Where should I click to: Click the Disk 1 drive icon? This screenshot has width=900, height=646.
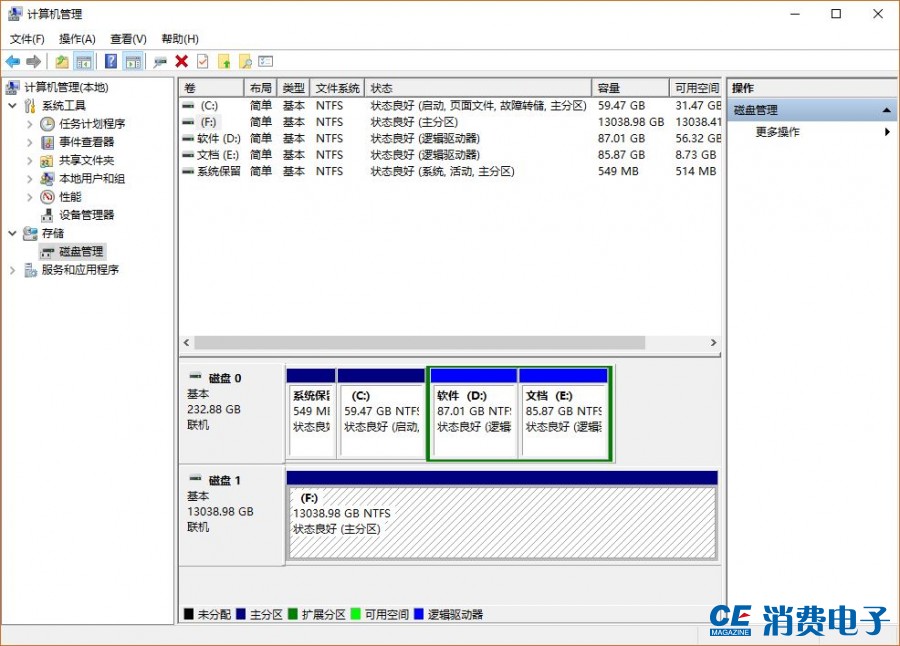tap(196, 478)
